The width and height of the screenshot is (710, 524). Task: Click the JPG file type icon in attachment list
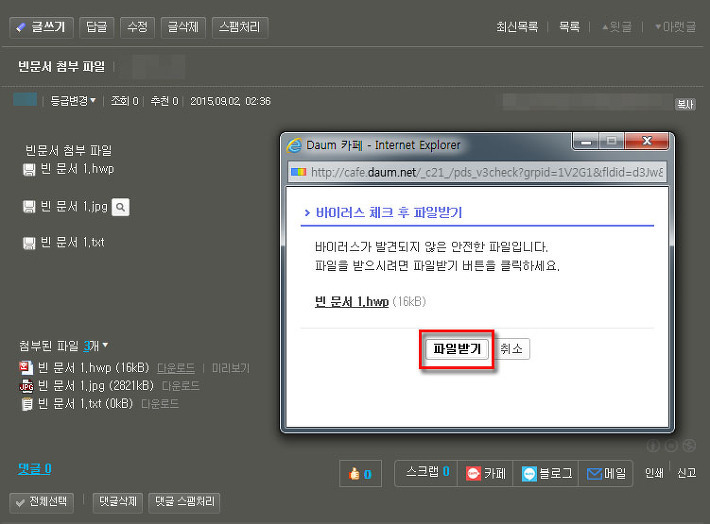click(26, 385)
